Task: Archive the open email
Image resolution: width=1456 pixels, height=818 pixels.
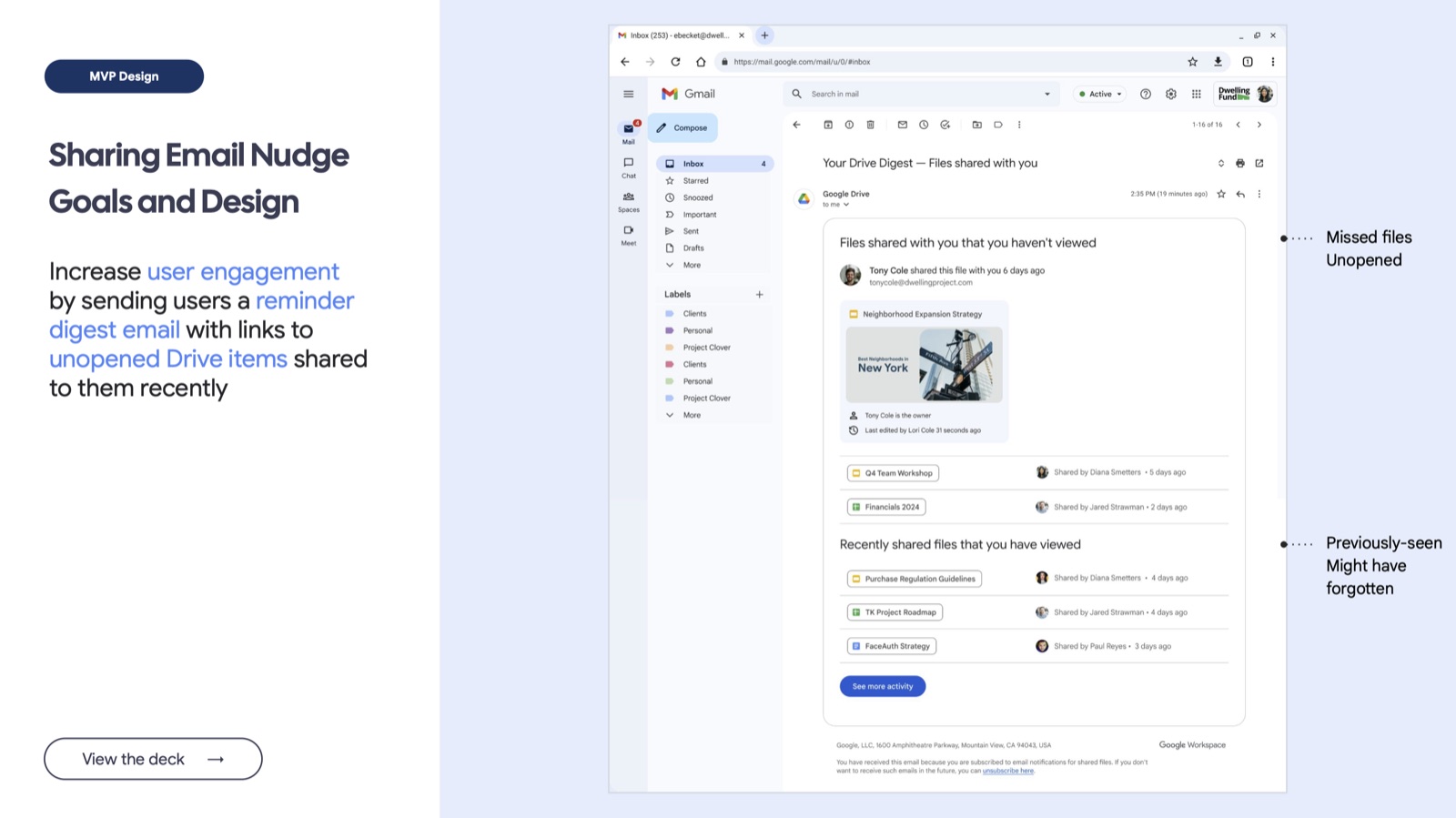Action: [828, 125]
